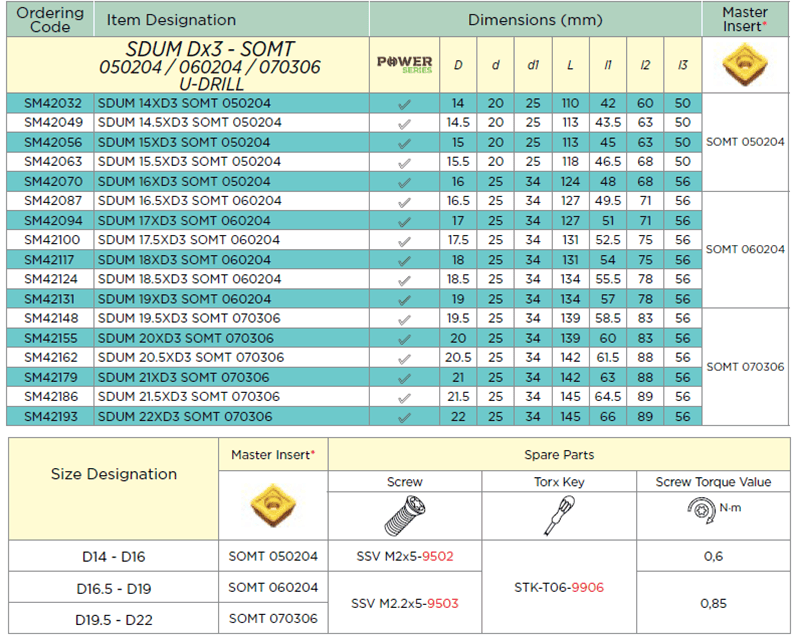Select ordering code SM42193

[51, 416]
